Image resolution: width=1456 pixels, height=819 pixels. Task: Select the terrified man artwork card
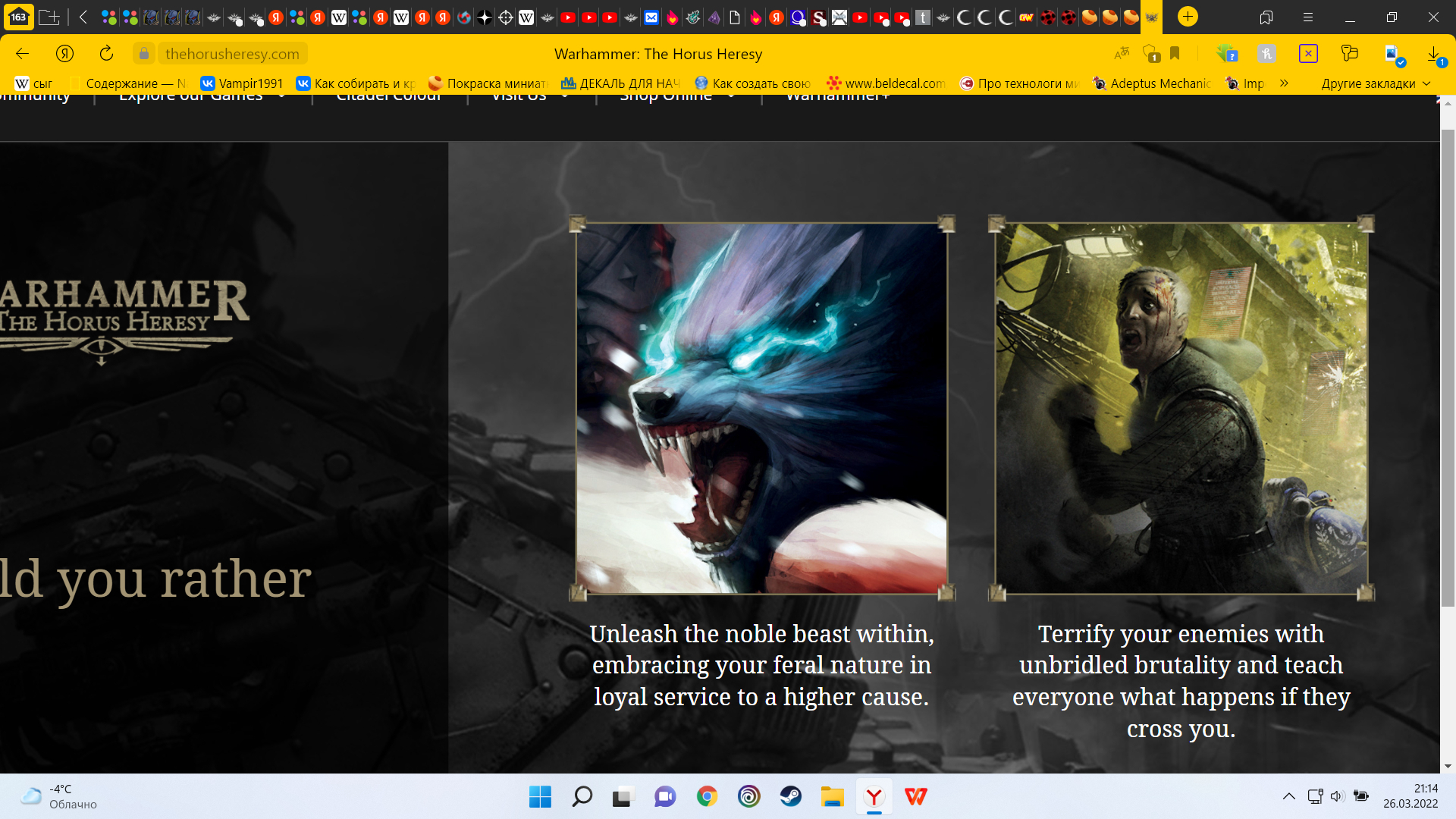point(1181,408)
